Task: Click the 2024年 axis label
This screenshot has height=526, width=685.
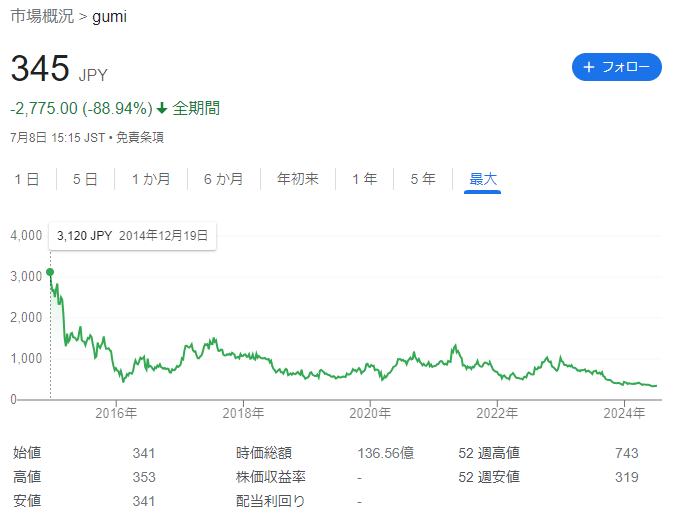Action: [624, 412]
